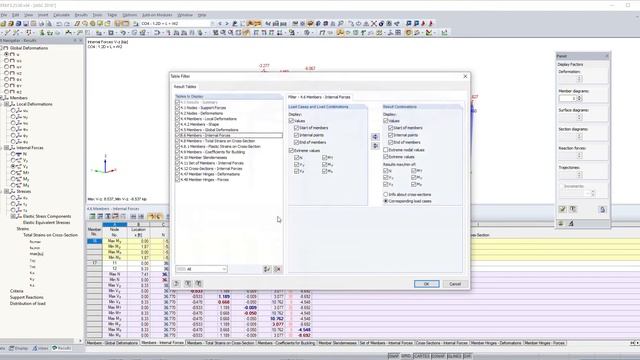Adjust the Surface diagrams factor spinner
This screenshot has height=360, width=640.
tap(580, 117)
